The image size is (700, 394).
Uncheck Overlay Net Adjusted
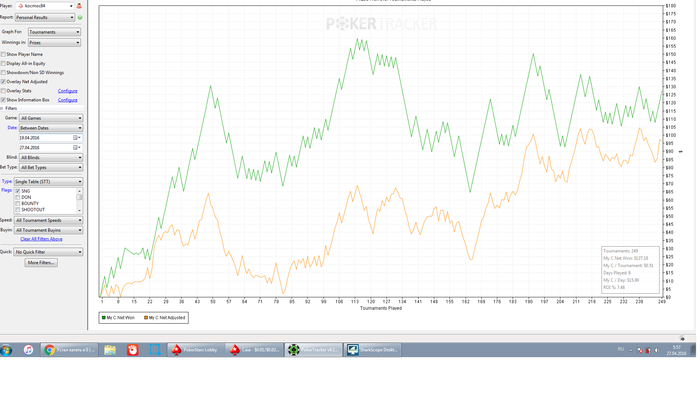coord(4,82)
